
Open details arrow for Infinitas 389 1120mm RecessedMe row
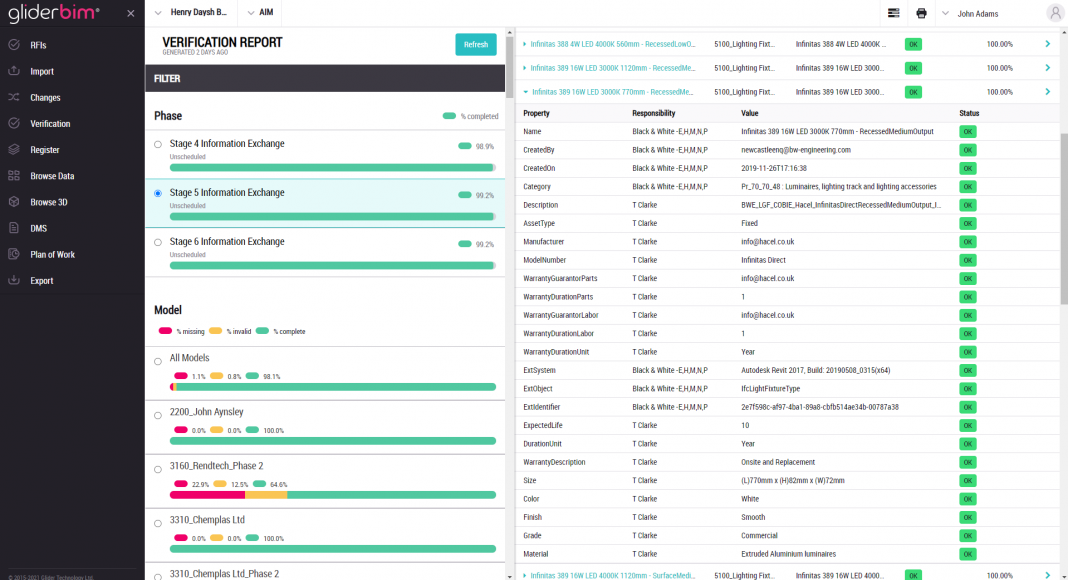coord(1048,68)
